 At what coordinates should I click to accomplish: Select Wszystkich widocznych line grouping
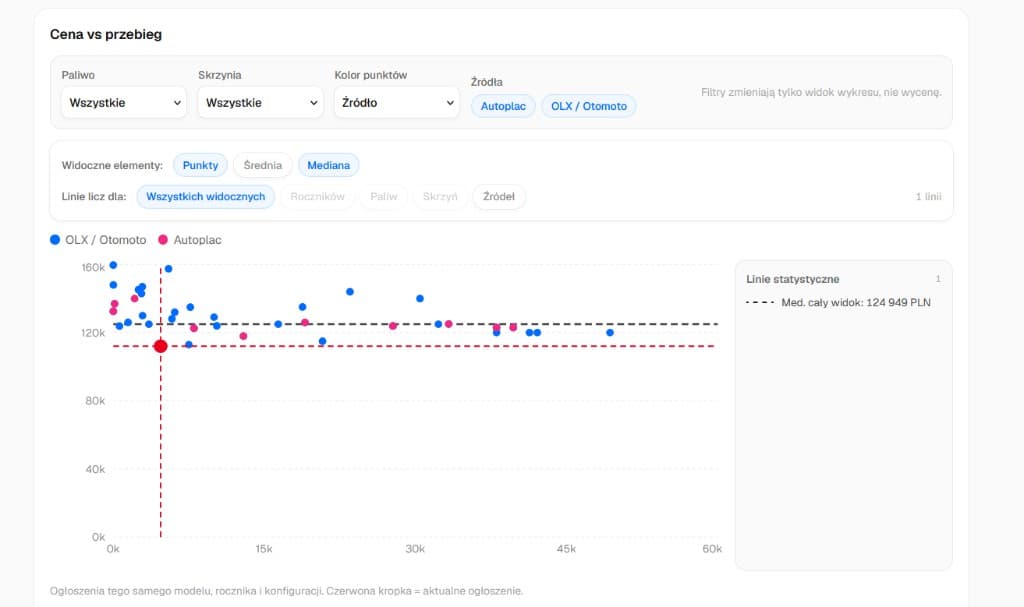pyautogui.click(x=206, y=197)
